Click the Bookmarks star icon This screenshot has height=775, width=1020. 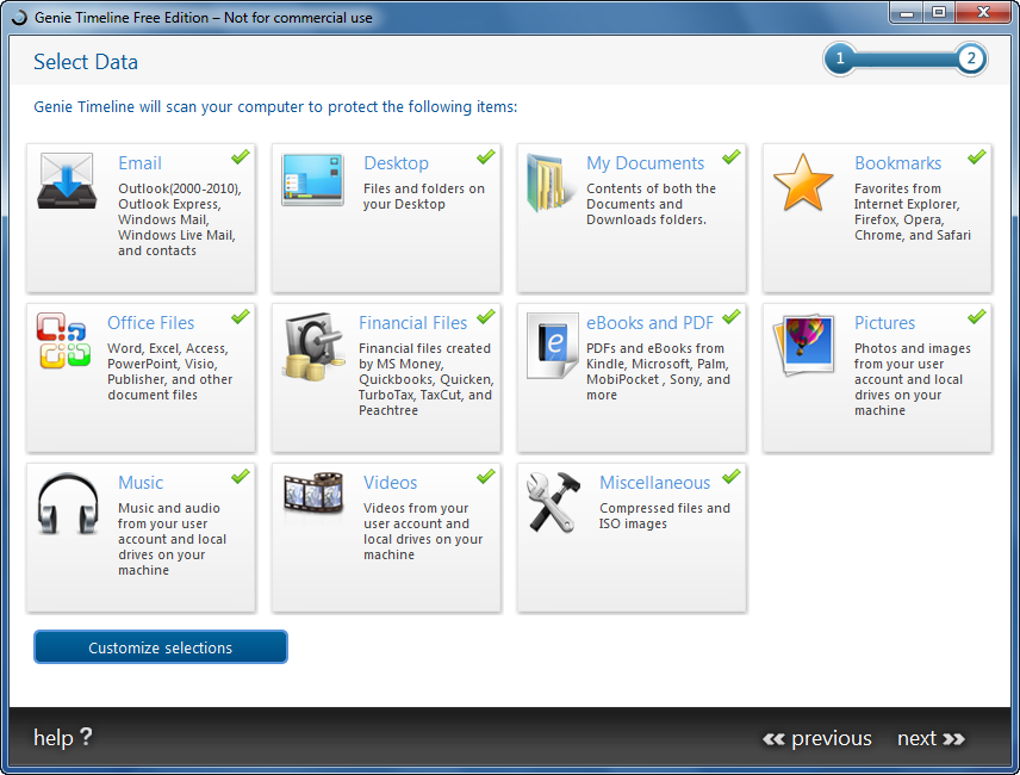(803, 182)
